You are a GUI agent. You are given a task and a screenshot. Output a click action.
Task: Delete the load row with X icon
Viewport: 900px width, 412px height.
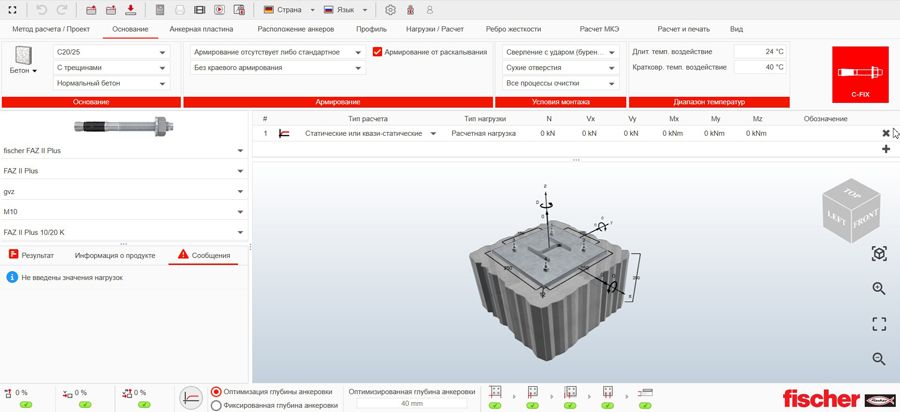point(886,133)
